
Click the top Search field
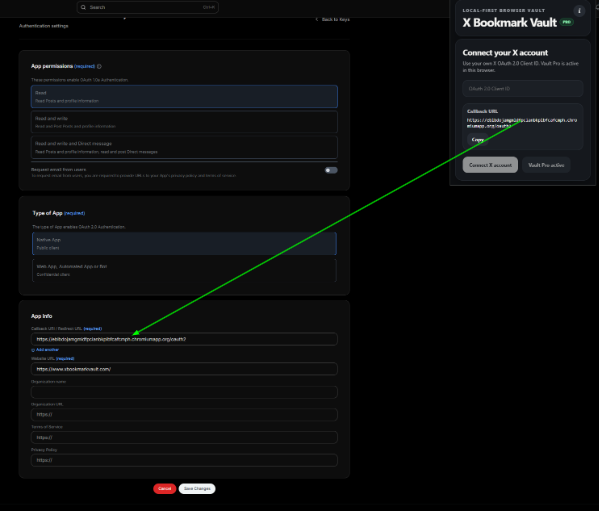[148, 7]
